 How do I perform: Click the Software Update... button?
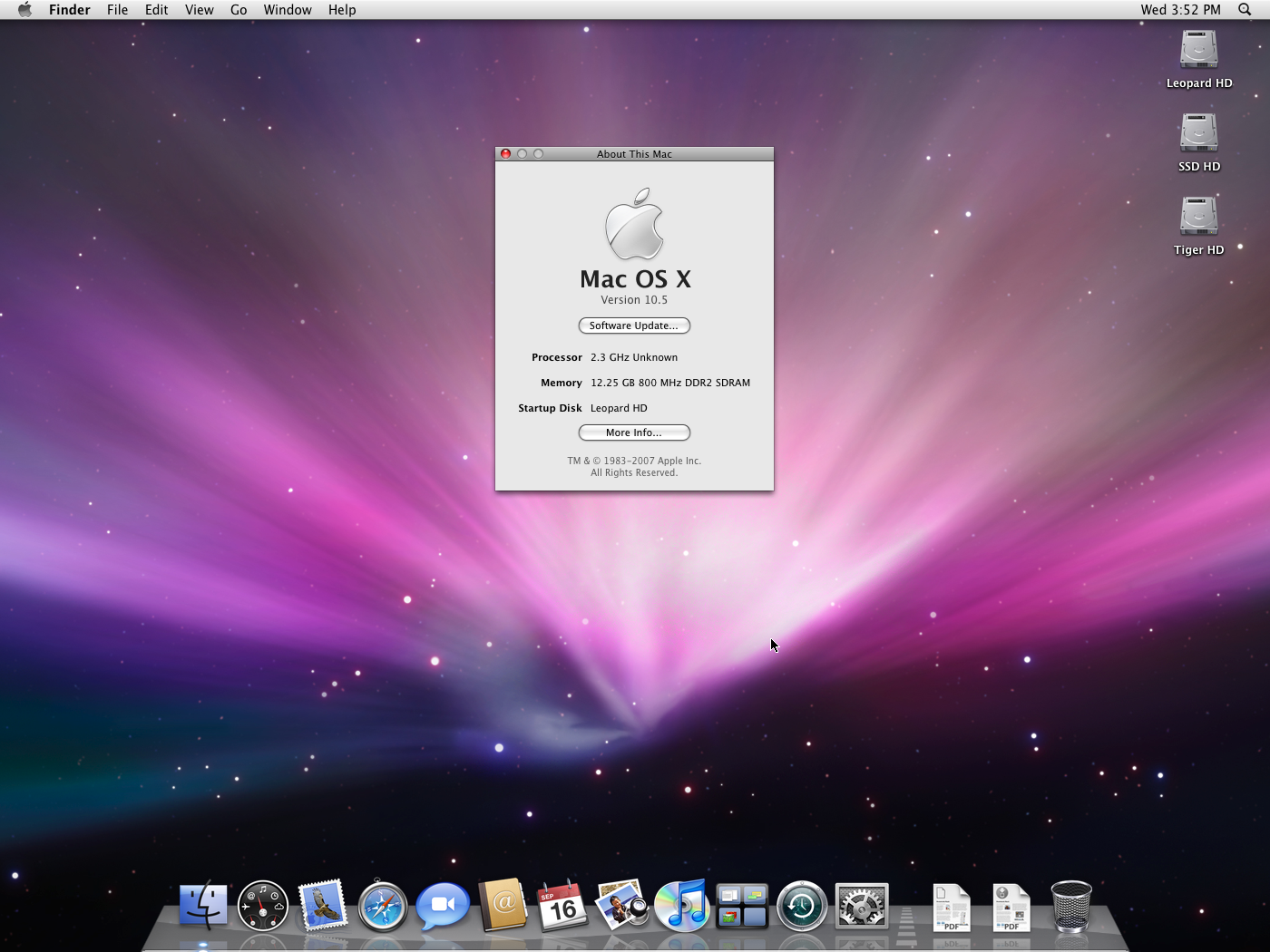[634, 325]
